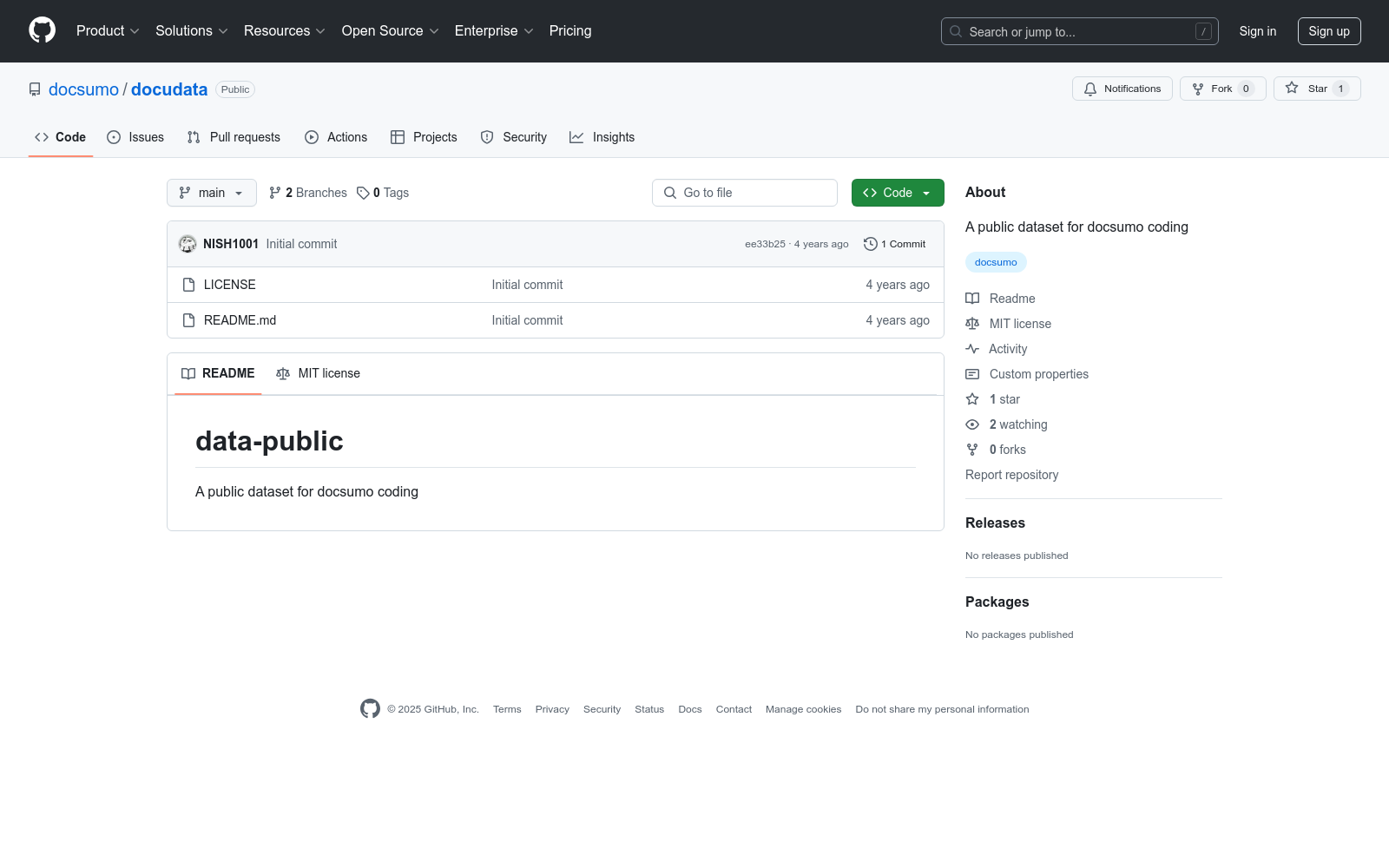Open the Product dropdown menu
The height and width of the screenshot is (868, 1389).
point(108,31)
